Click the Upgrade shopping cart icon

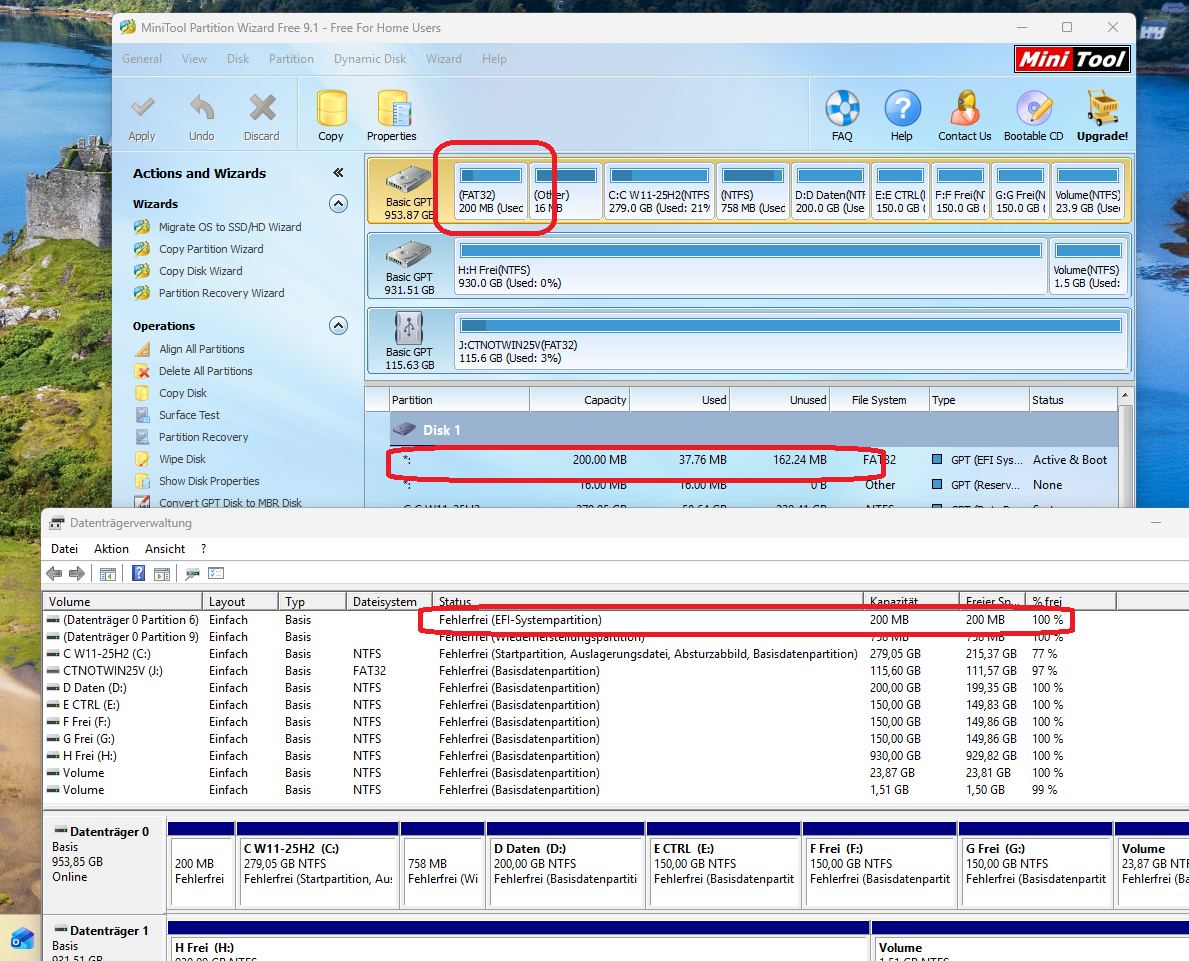1103,108
